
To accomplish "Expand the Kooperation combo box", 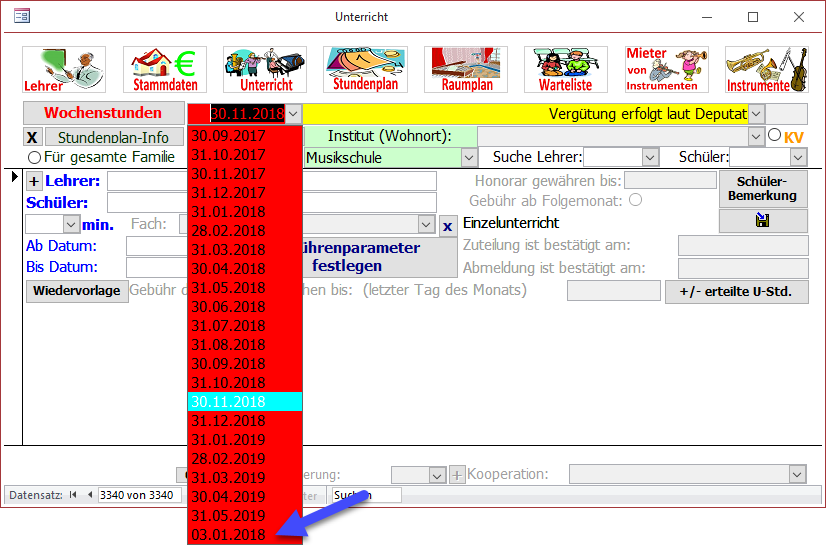I will pos(797,474).
